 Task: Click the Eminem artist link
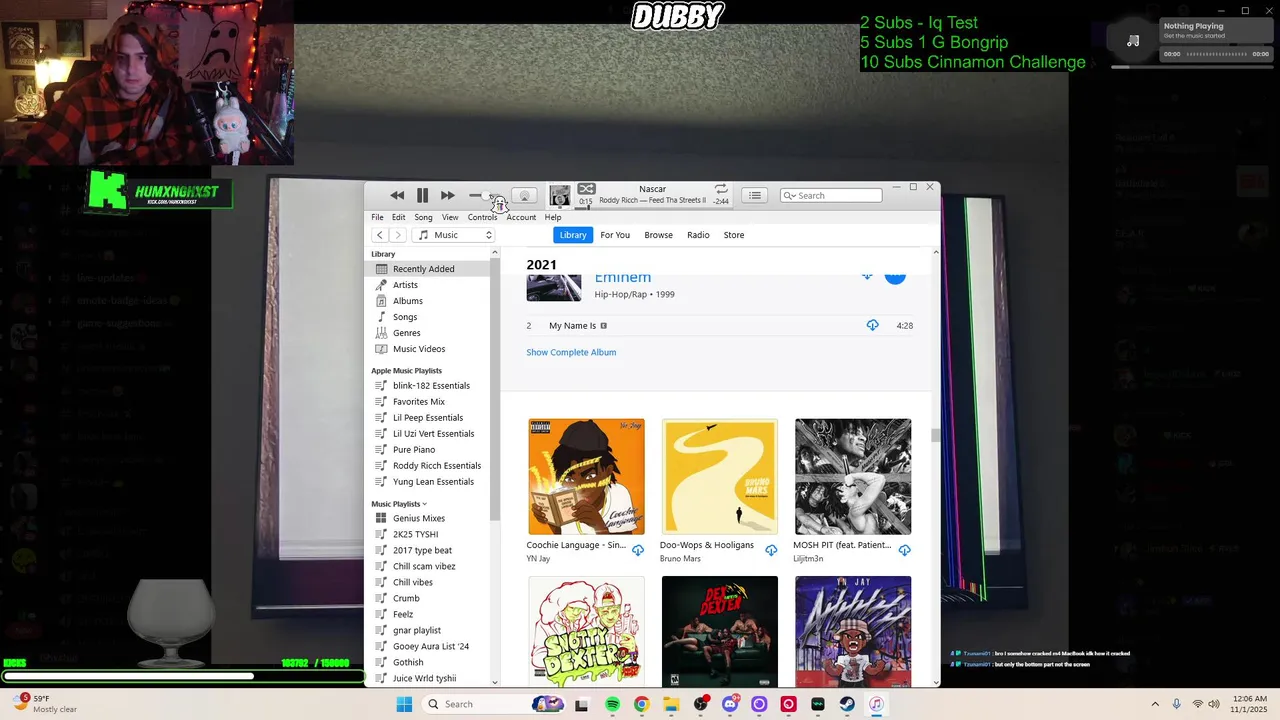622,278
